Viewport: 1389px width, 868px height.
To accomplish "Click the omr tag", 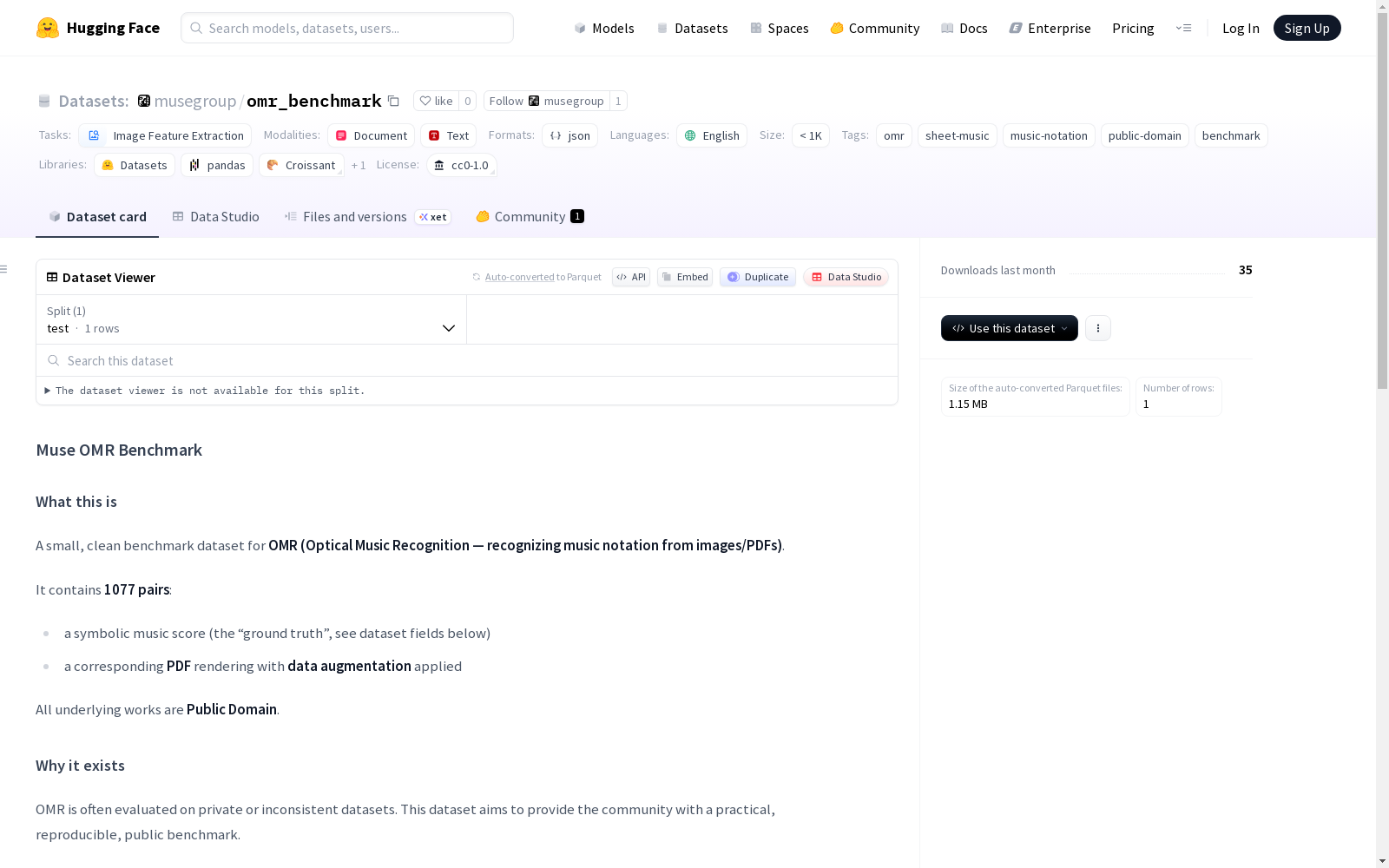I will click(x=894, y=135).
